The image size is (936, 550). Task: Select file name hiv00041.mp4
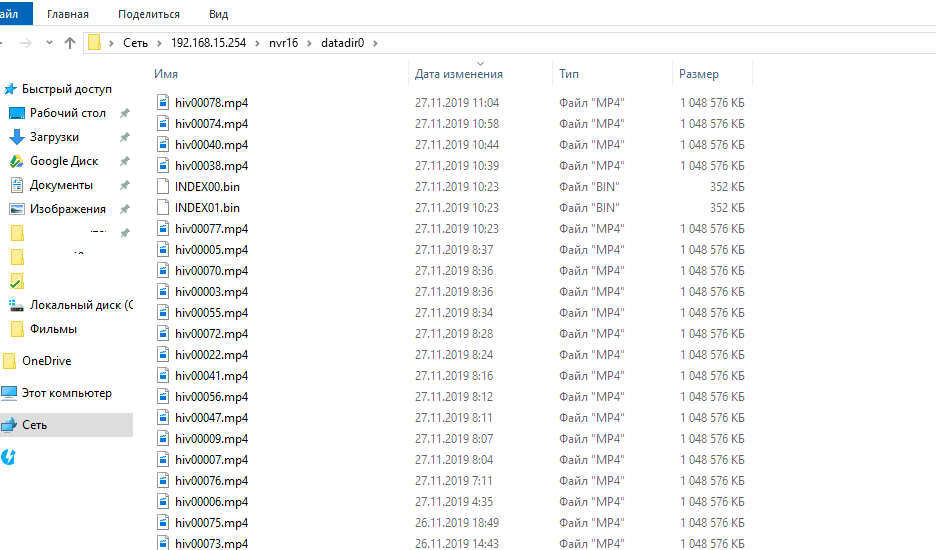pos(211,376)
